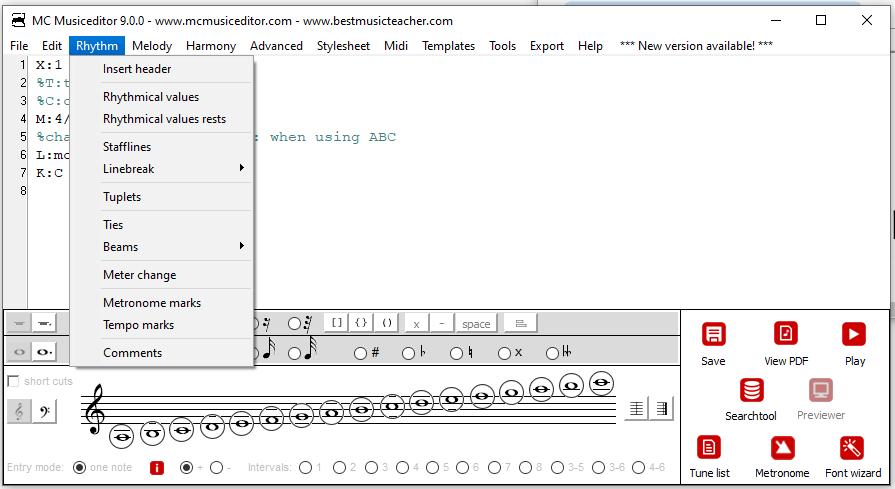The height and width of the screenshot is (489, 895).
Task: Insert a single bar line
Action: [x=637, y=409]
